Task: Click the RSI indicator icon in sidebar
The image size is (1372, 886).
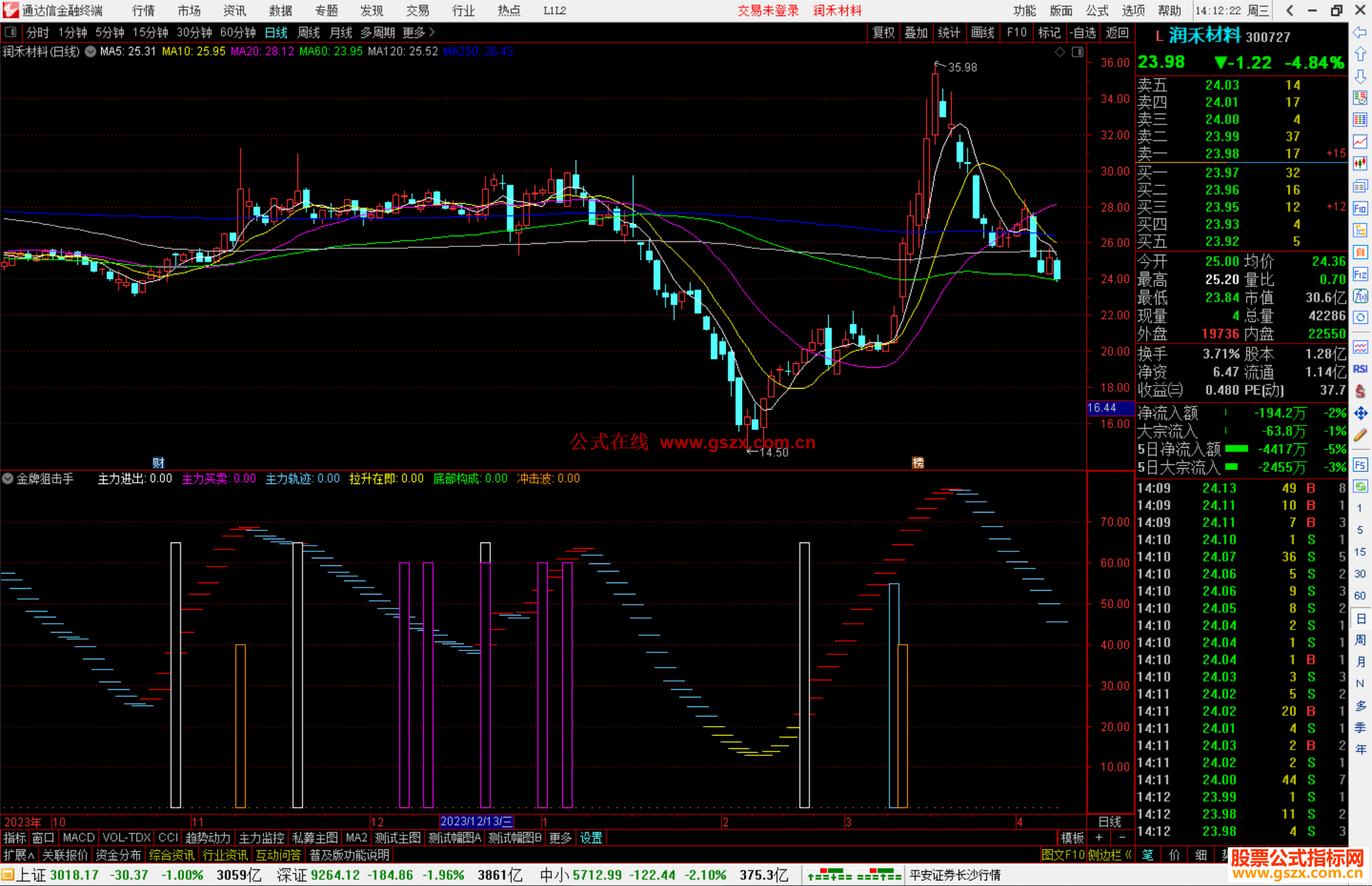Action: coord(1360,369)
